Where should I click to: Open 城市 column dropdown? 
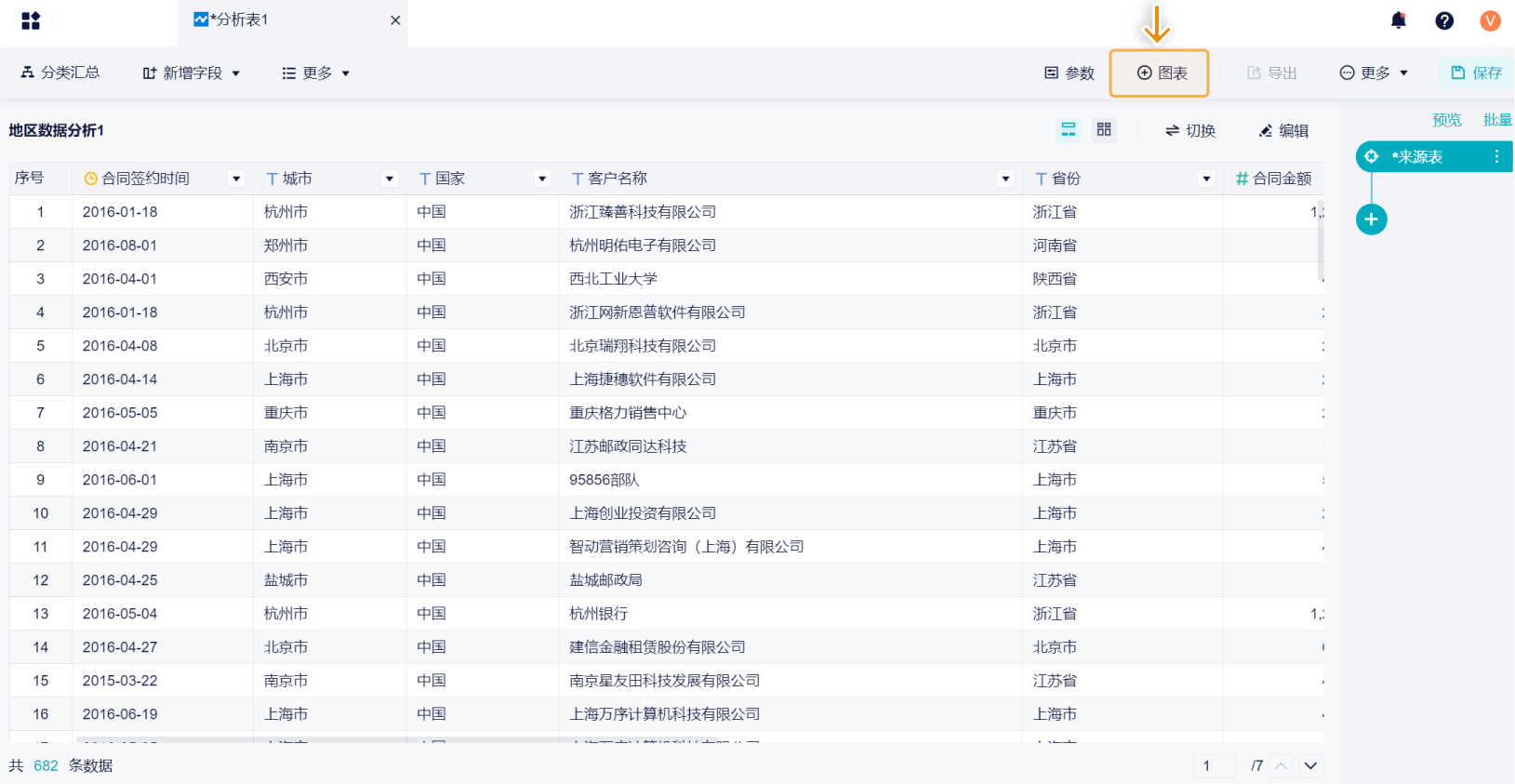click(390, 179)
